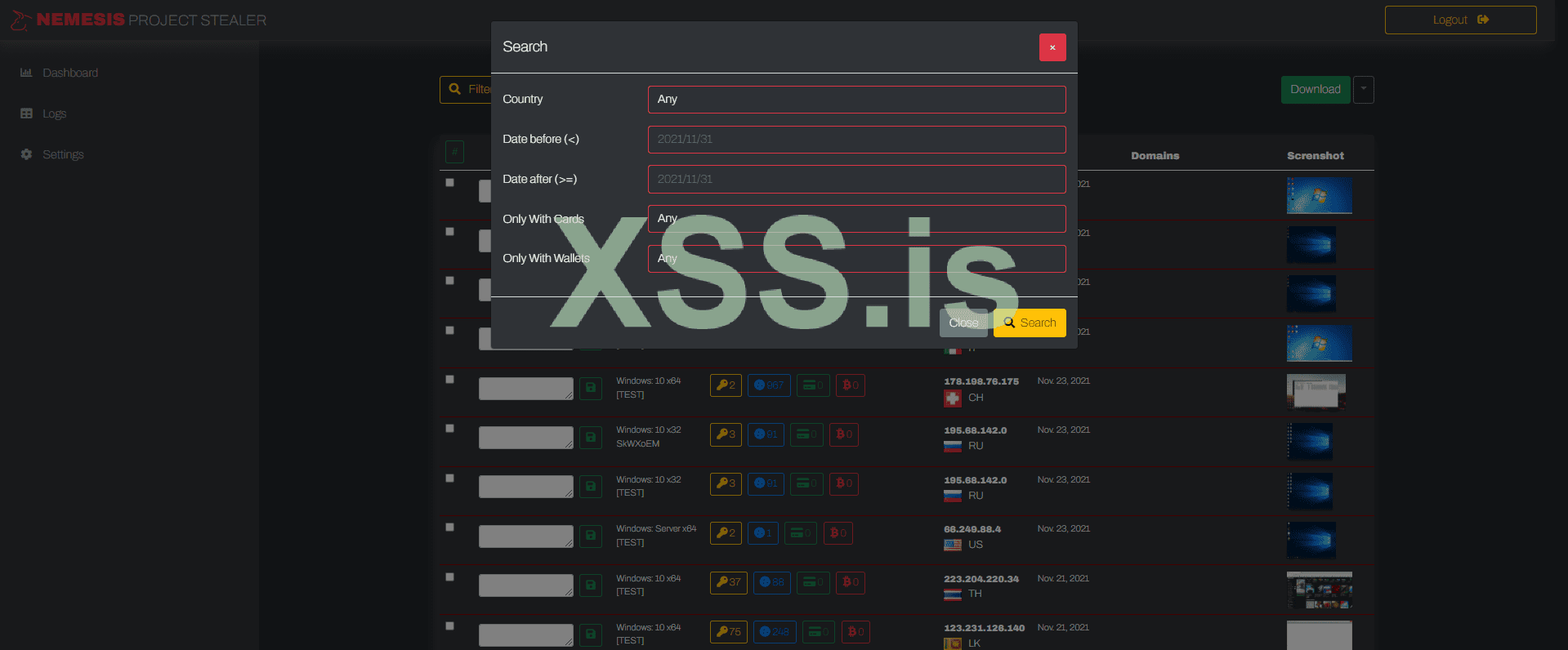Click the Dashboard chart icon in sidebar
This screenshot has width=1568, height=650.
point(26,73)
